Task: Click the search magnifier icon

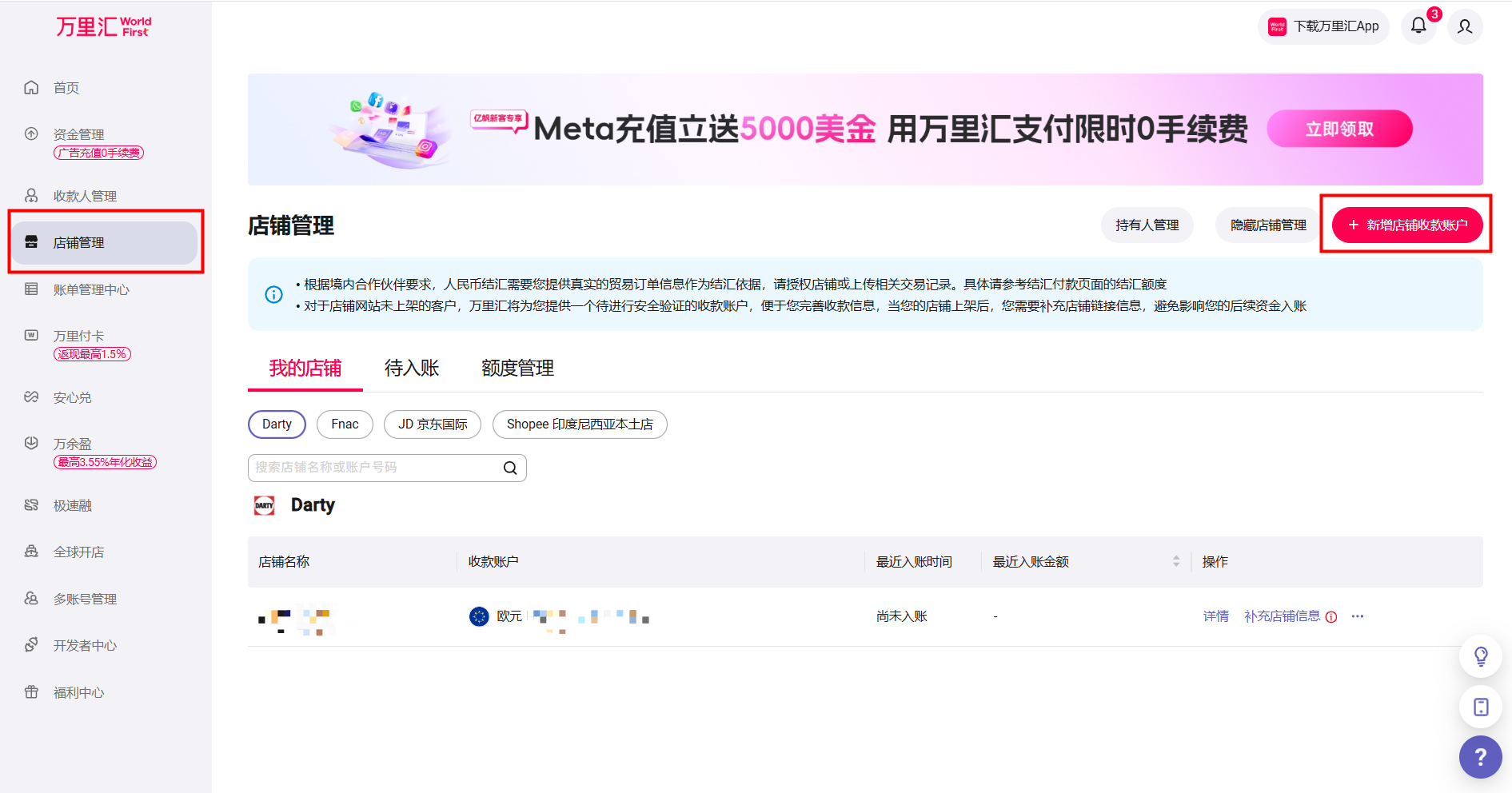Action: pyautogui.click(x=510, y=468)
